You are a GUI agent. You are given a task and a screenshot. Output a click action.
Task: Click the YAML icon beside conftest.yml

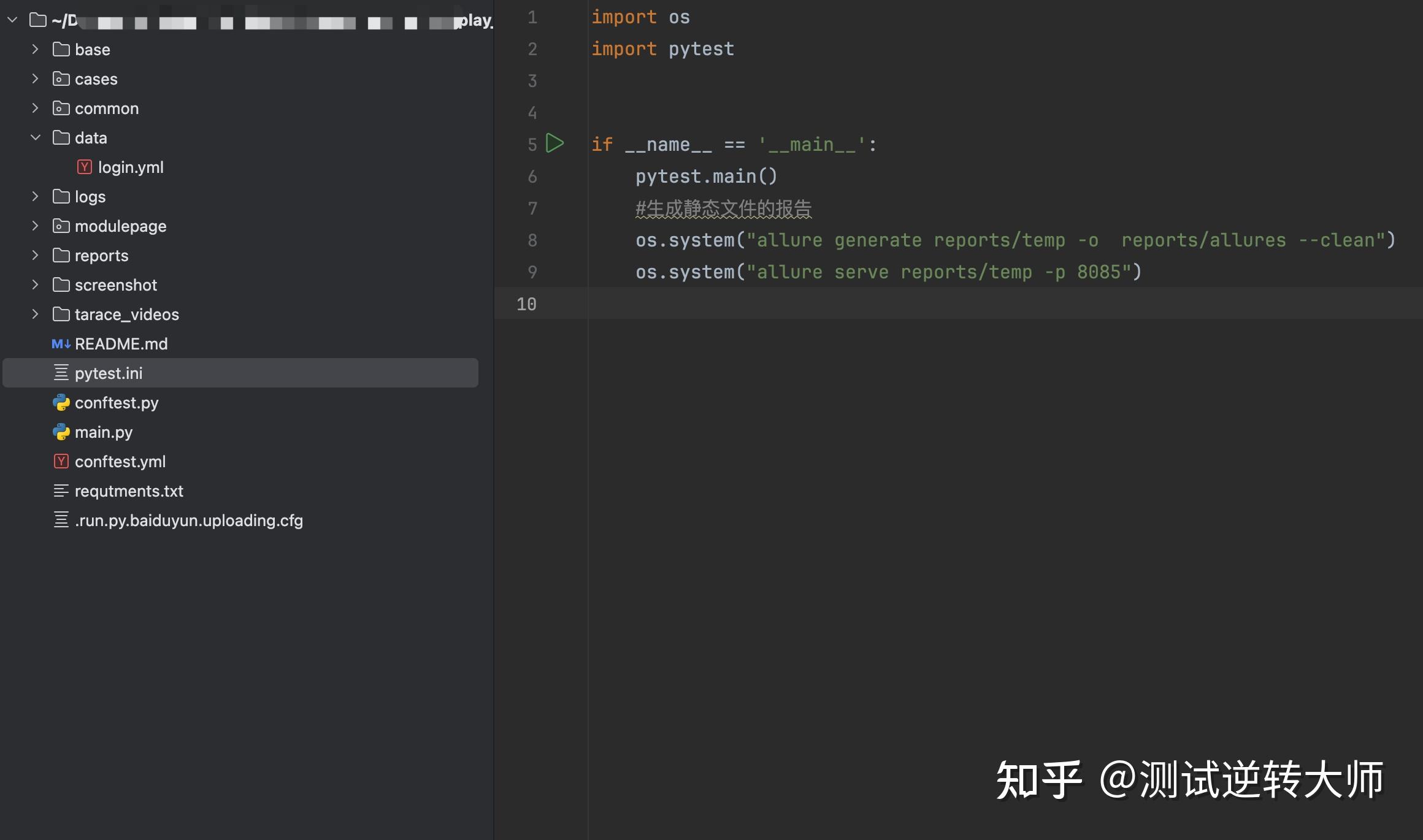tap(61, 461)
